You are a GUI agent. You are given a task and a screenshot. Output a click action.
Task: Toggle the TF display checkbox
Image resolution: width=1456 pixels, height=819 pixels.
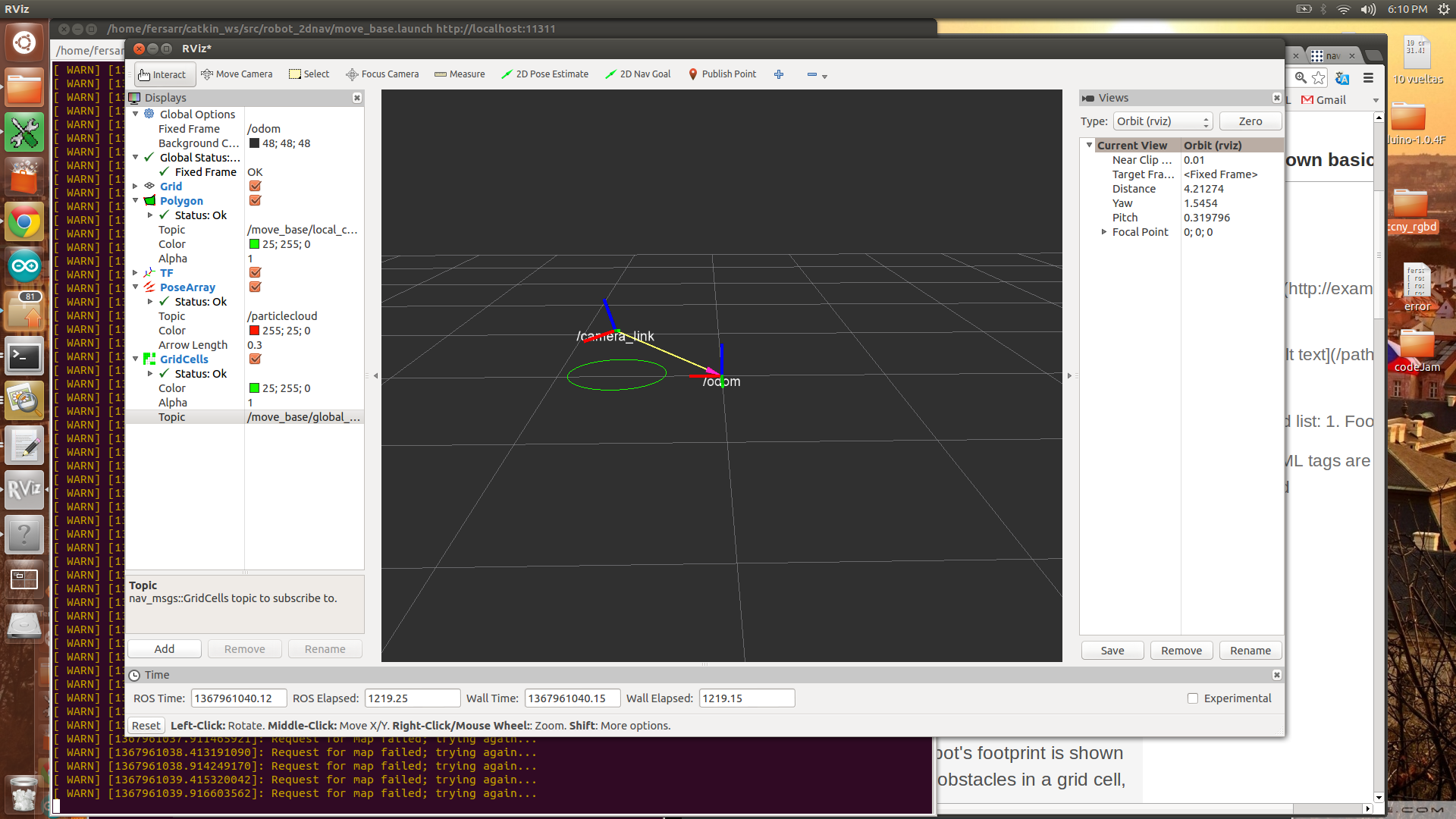coord(255,273)
